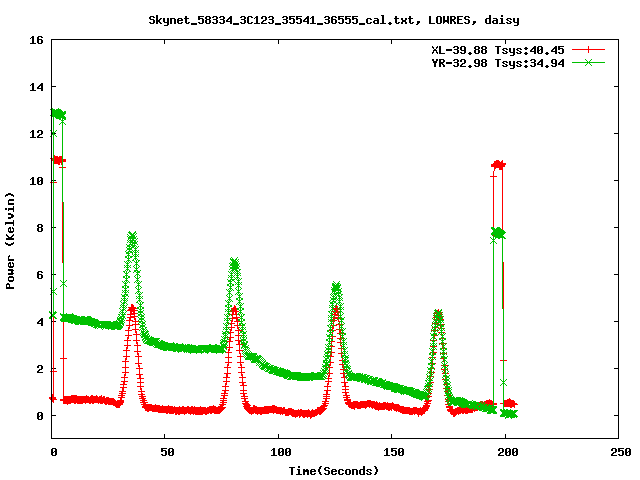Select the legend entry 'XL-39.88 Tsys:40.45'

point(498,50)
